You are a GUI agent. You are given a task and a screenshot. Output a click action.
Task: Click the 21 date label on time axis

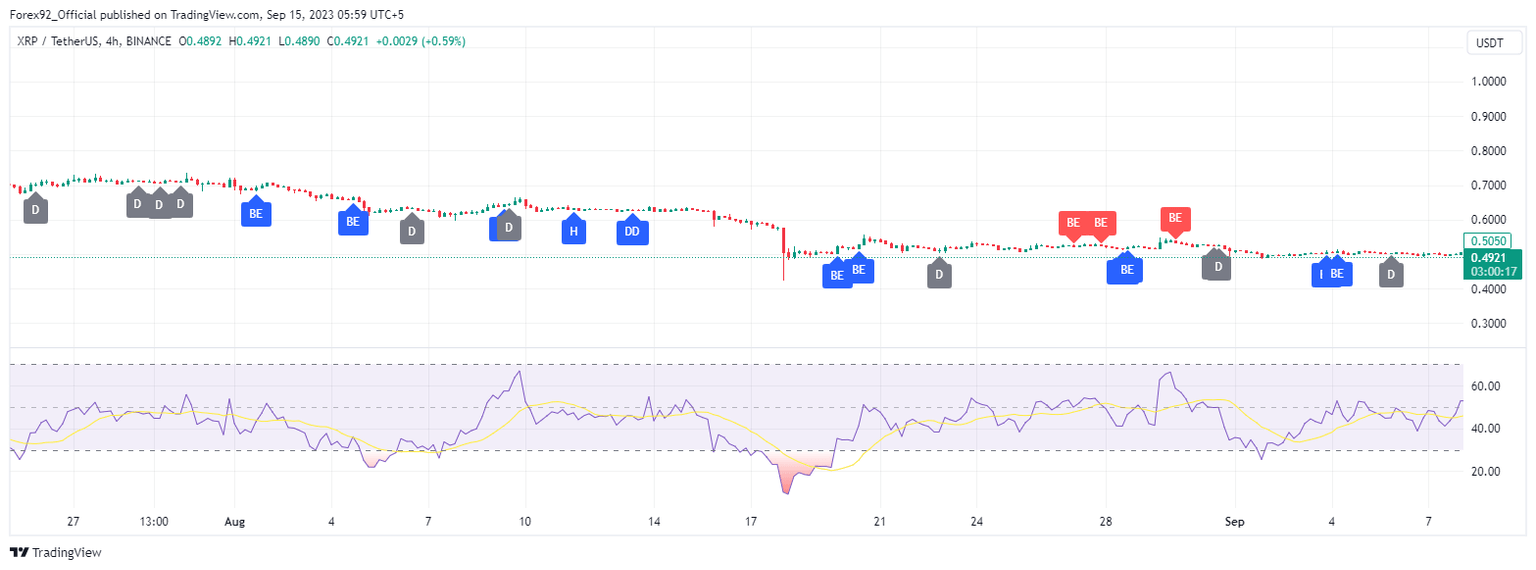tap(880, 522)
